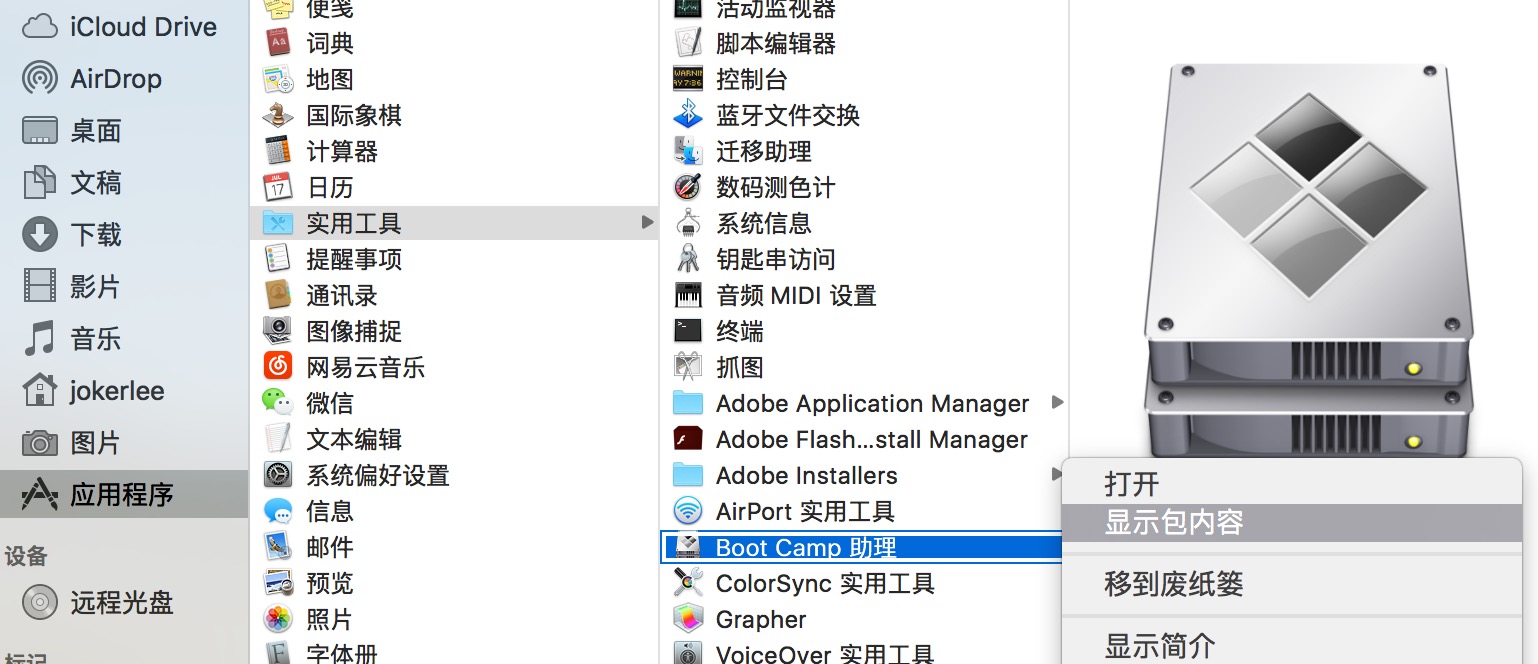Select AirDrop in the sidebar
The height and width of the screenshot is (664, 1538).
point(92,79)
